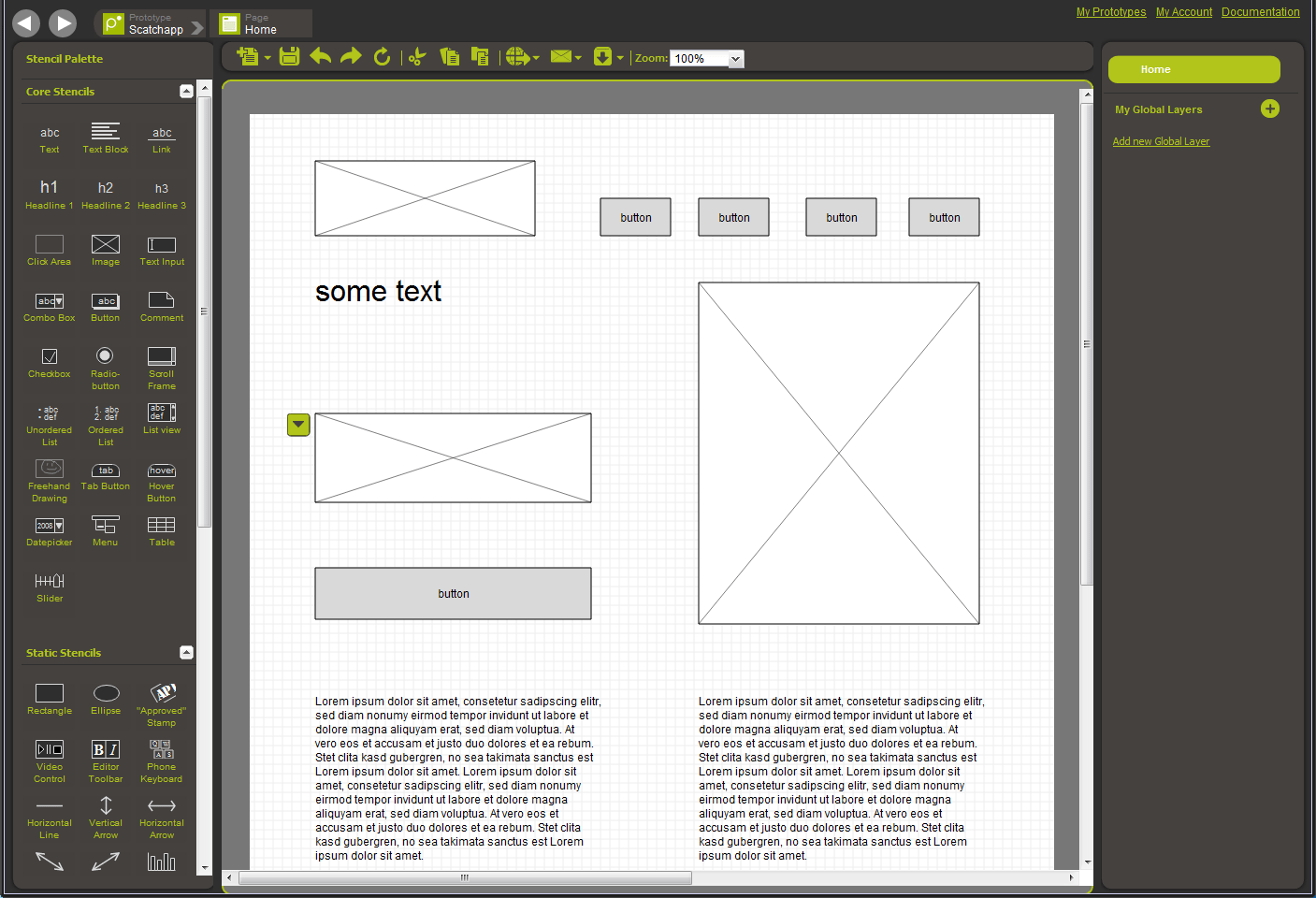The image size is (1316, 898).
Task: Open the Documentation link
Action: (1260, 12)
